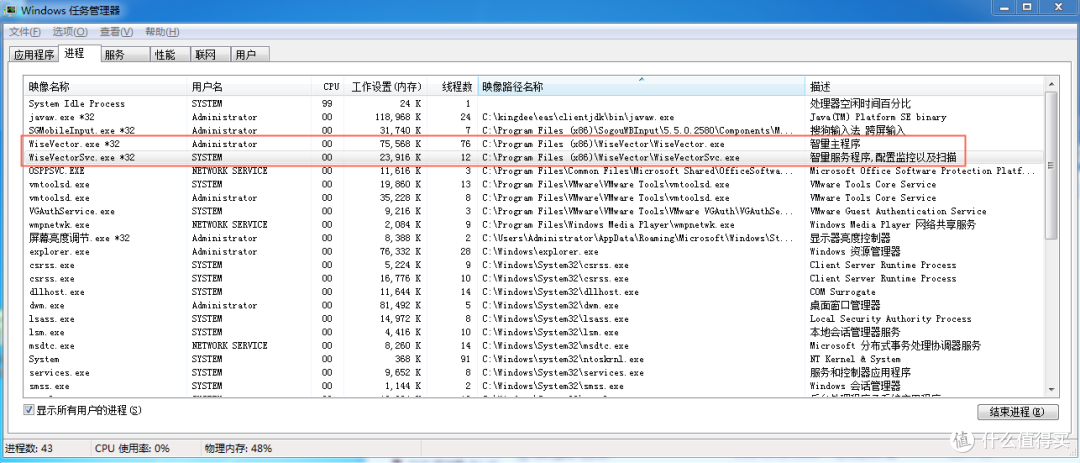Image resolution: width=1080 pixels, height=463 pixels.
Task: Select msdtc.exe process
Action: click(x=534, y=346)
